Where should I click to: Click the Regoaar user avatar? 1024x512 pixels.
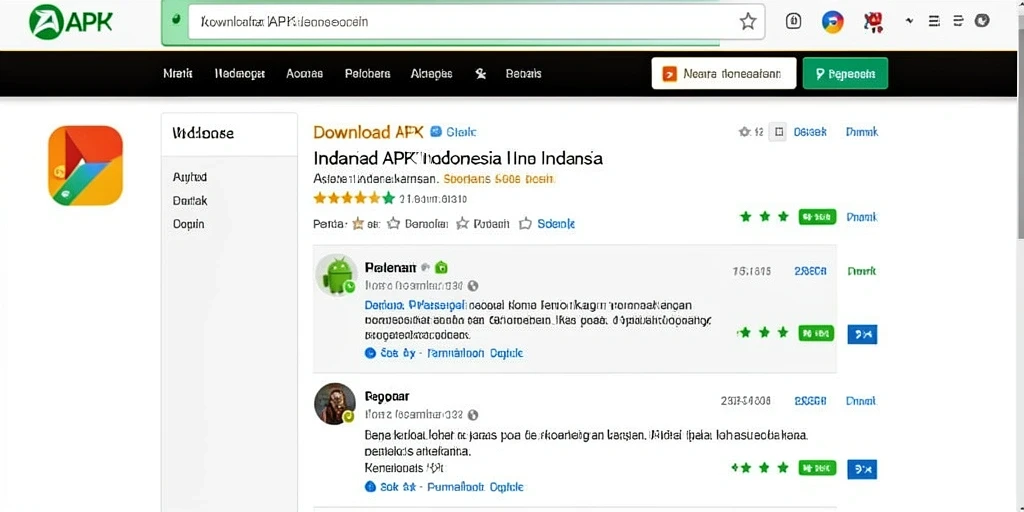[336, 404]
